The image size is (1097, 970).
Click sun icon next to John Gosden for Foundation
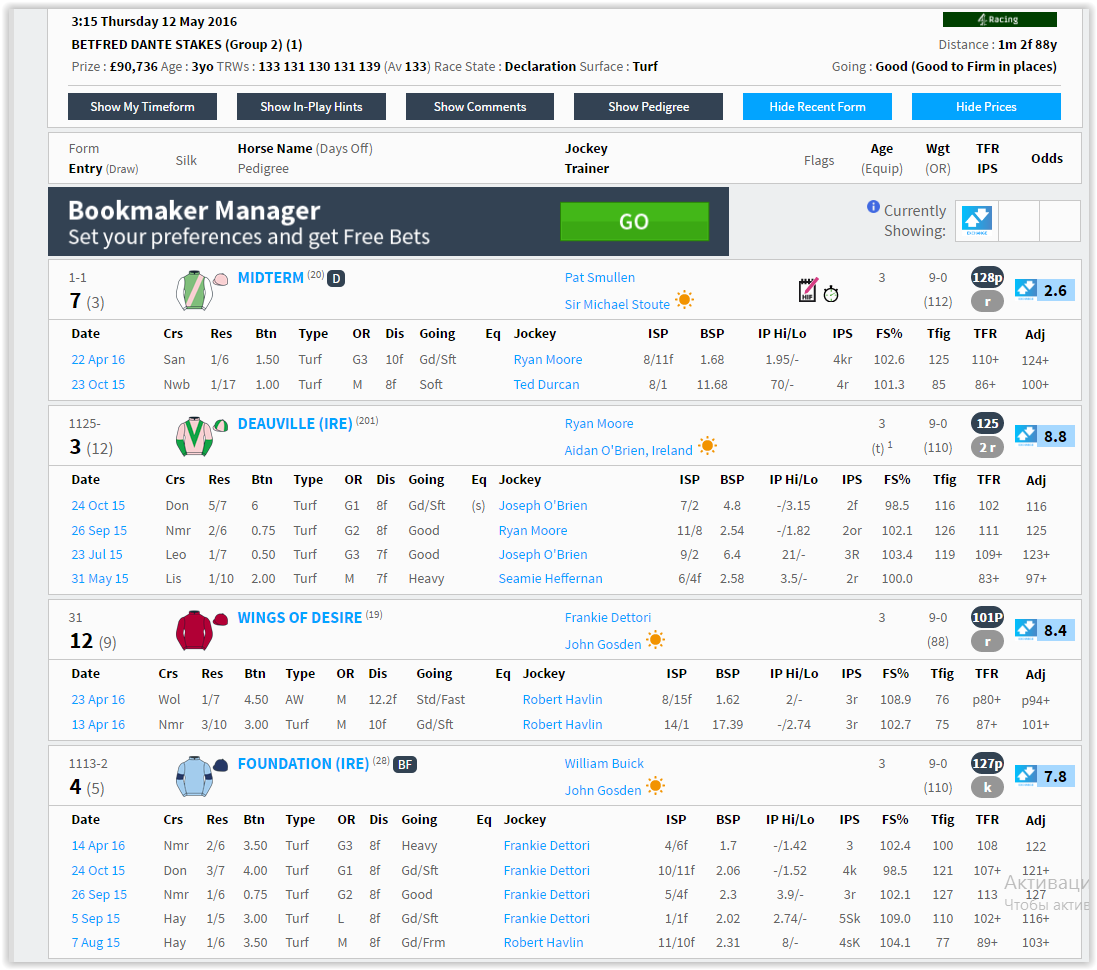point(656,786)
